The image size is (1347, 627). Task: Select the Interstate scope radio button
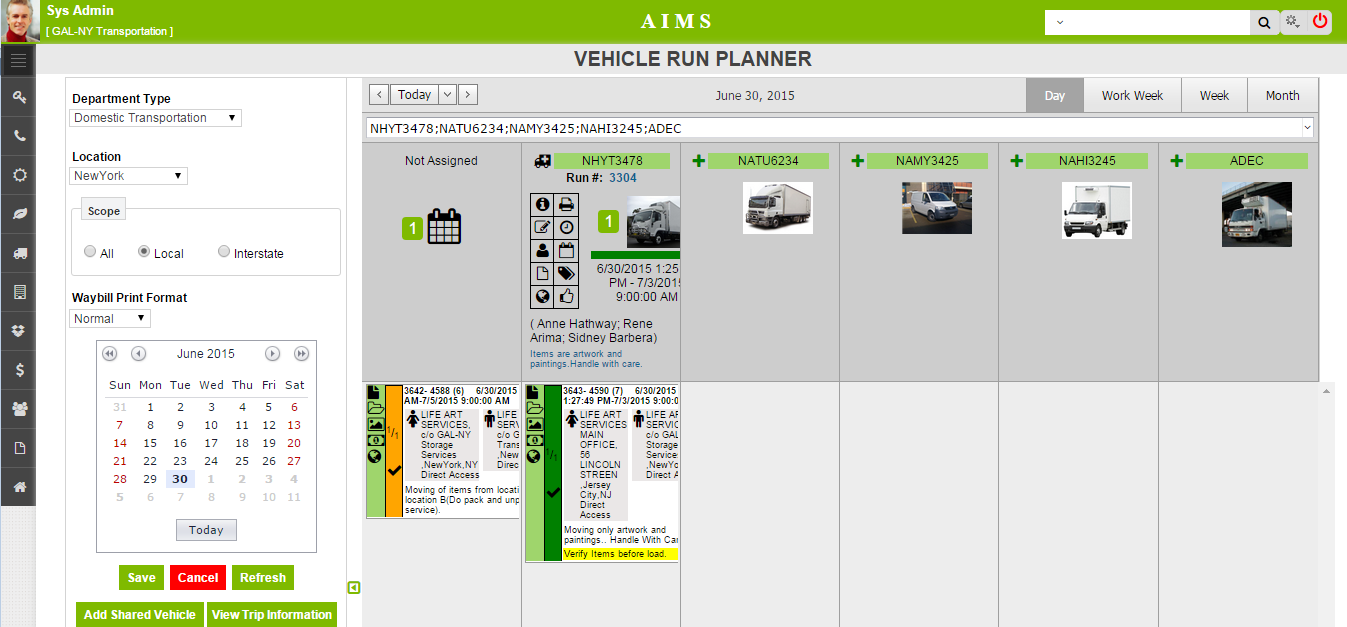pyautogui.click(x=224, y=252)
